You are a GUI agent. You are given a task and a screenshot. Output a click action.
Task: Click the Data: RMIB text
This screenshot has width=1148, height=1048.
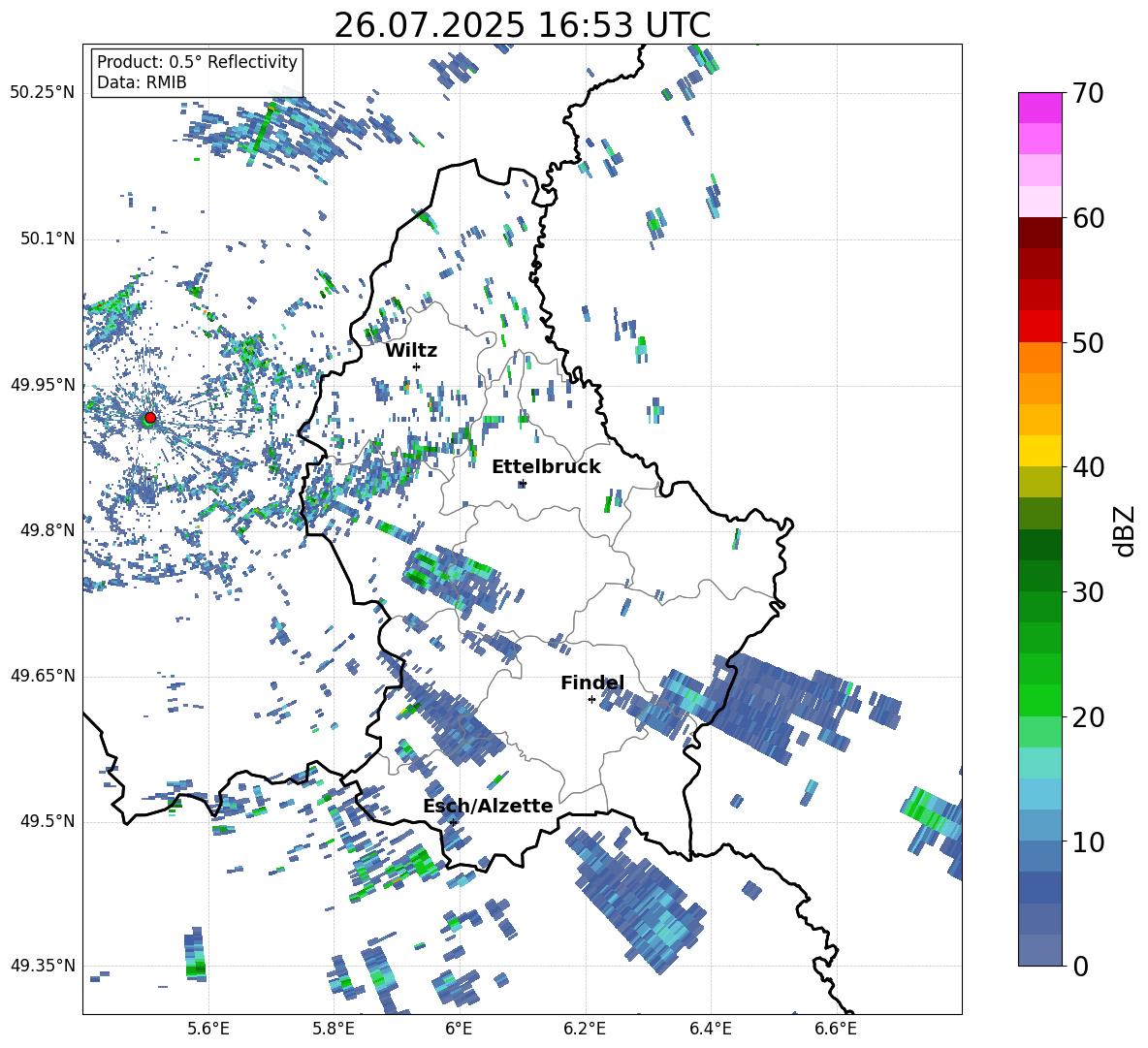[142, 82]
